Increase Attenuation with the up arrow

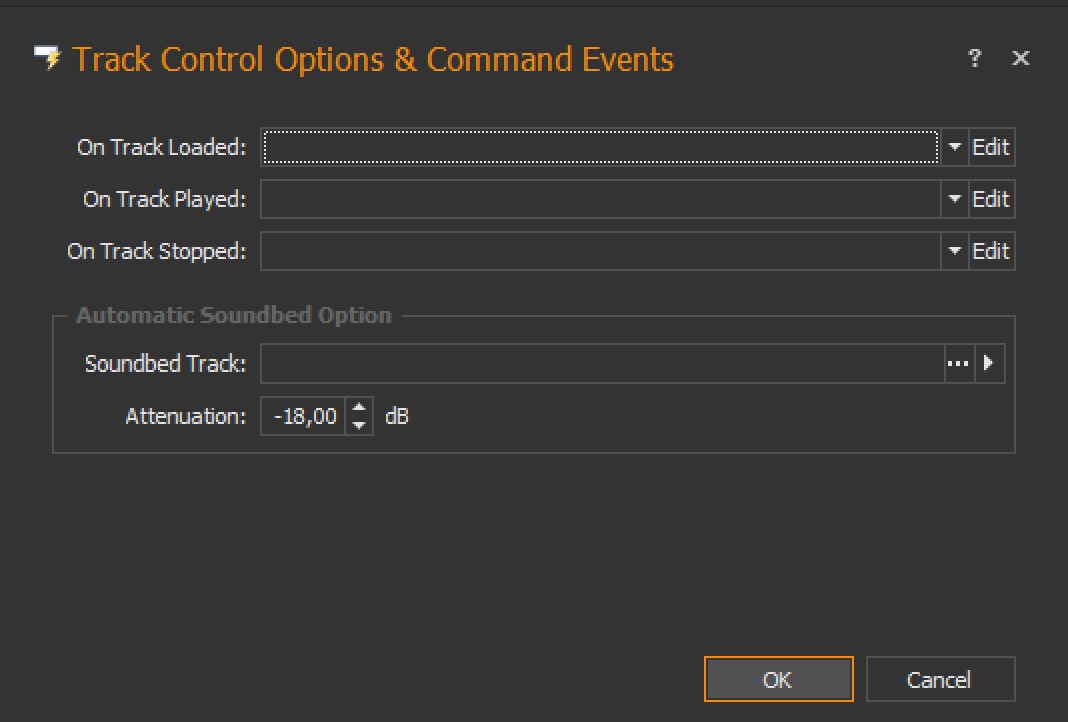point(360,408)
